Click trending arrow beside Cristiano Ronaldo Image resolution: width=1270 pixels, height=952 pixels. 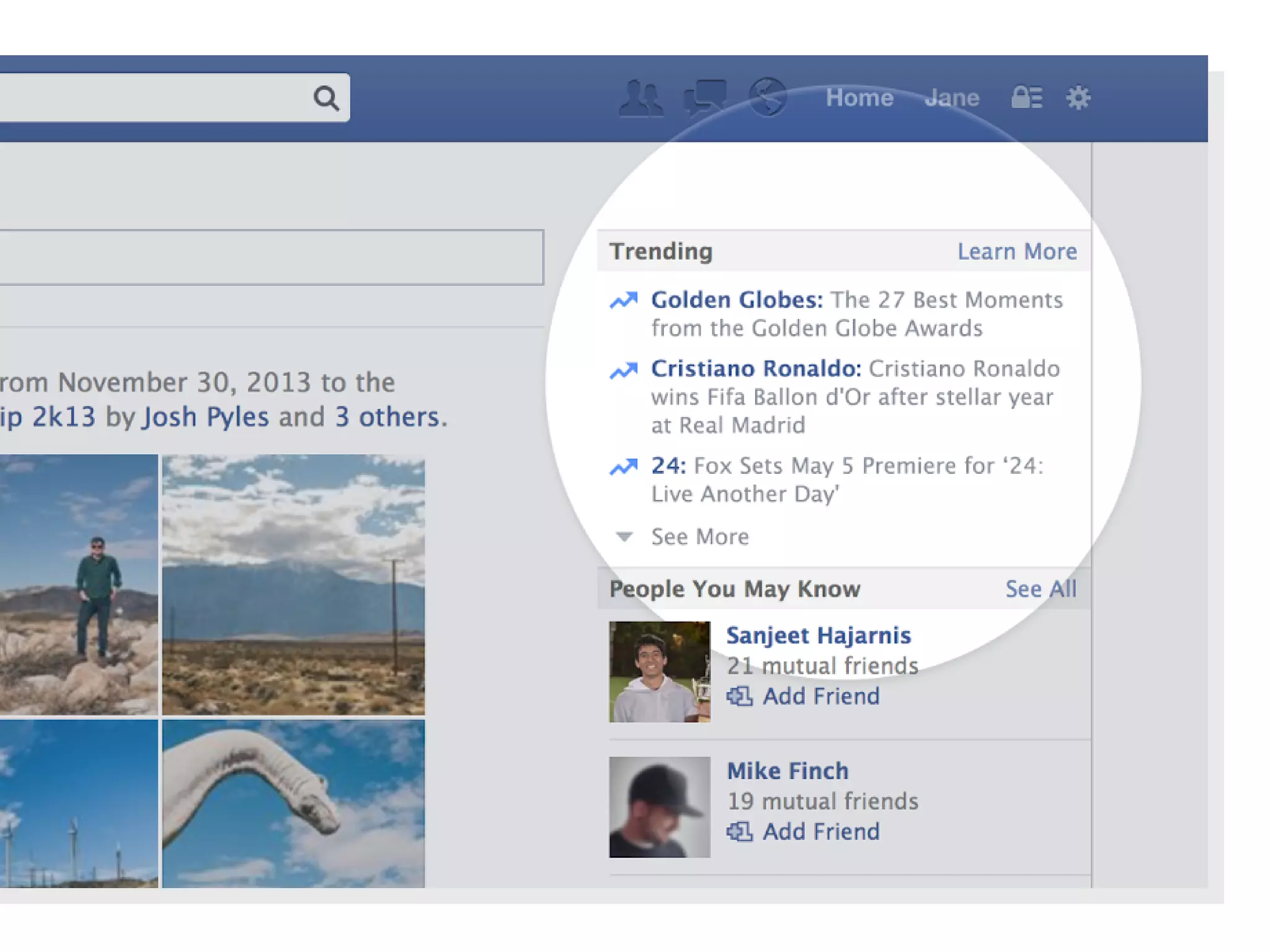point(623,370)
